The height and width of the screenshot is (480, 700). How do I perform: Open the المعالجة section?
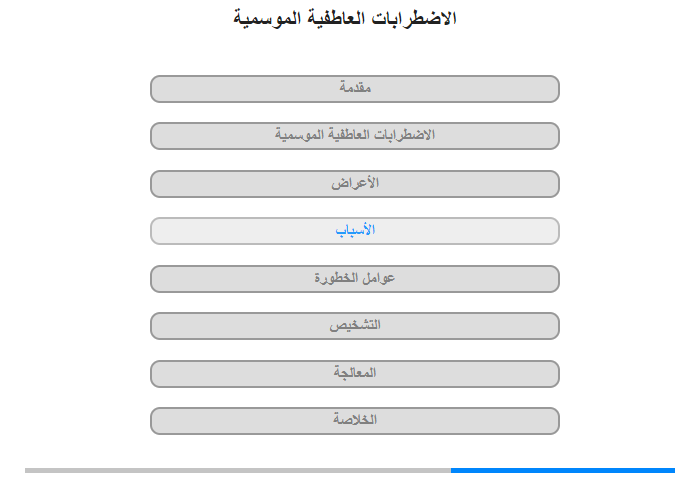355,374
